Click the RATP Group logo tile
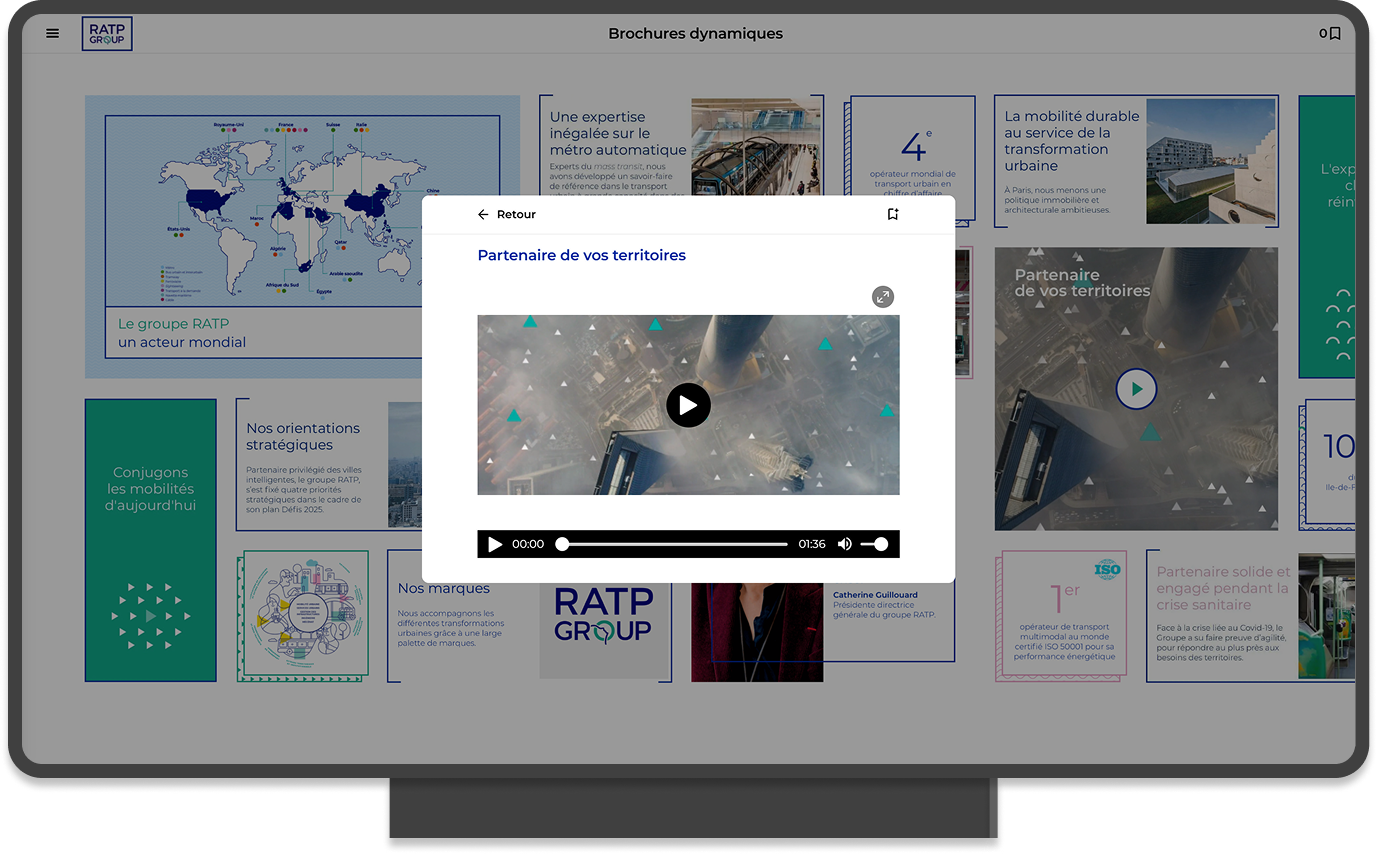1378x854 pixels. pyautogui.click(x=604, y=632)
